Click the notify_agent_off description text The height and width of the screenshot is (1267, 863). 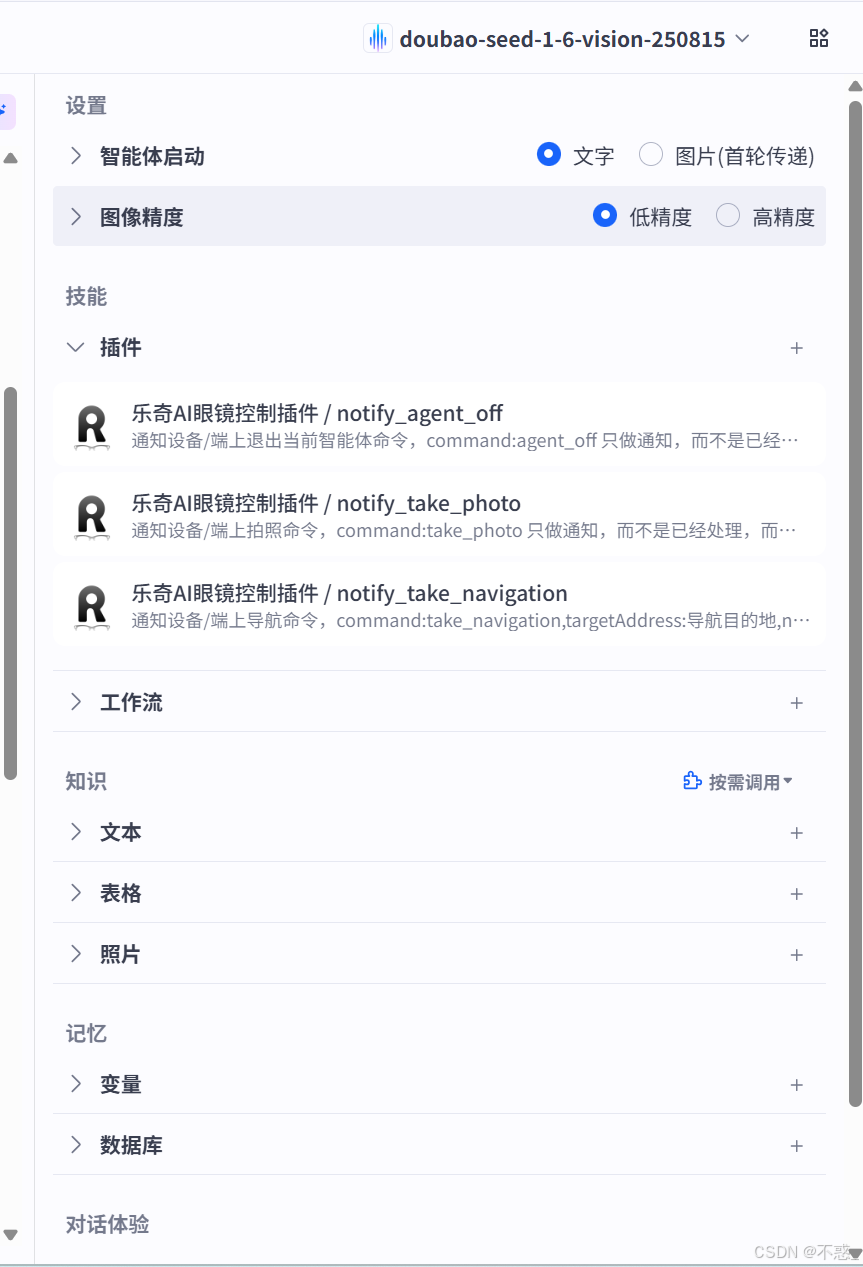click(x=465, y=441)
